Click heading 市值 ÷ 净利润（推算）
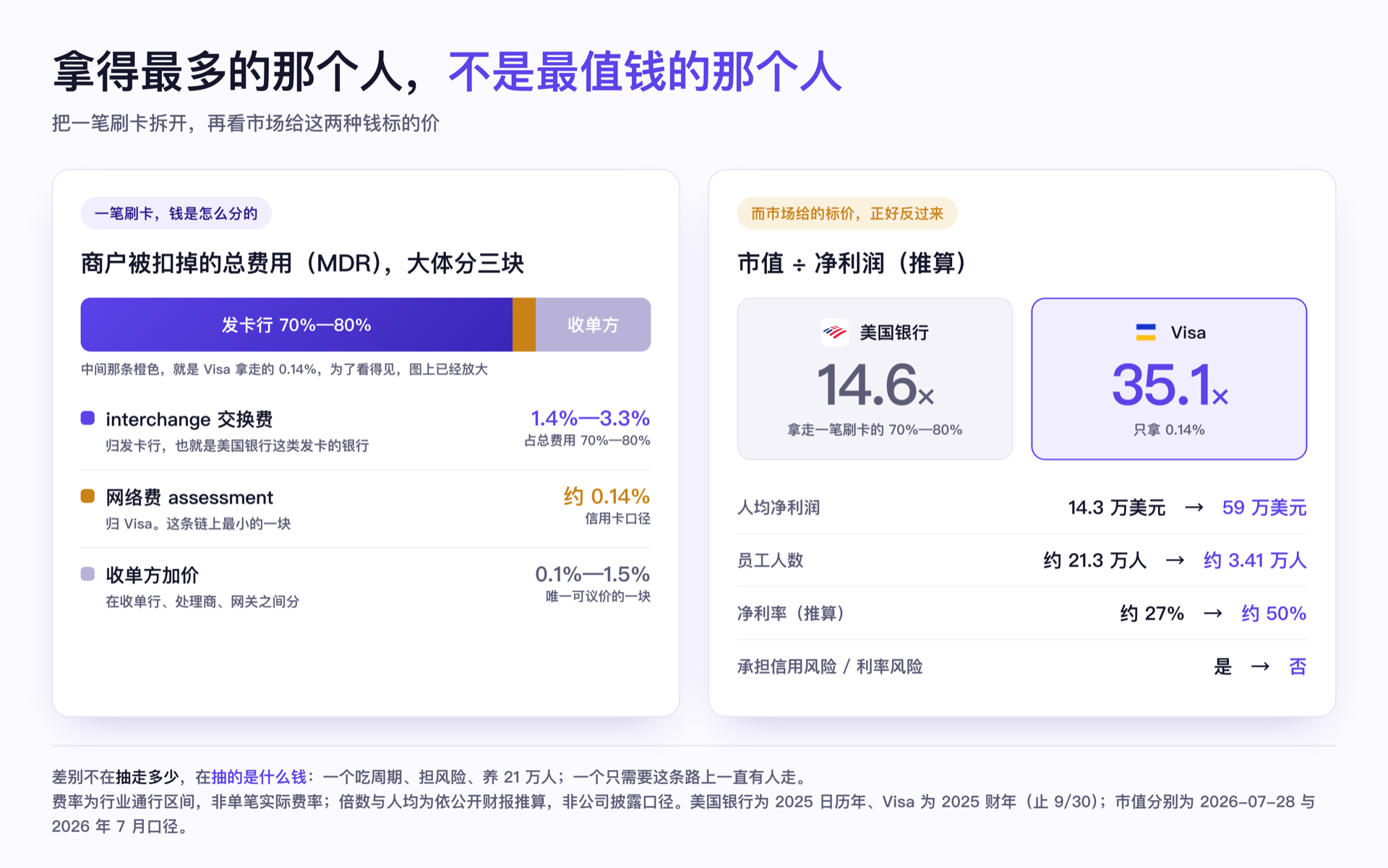1388x868 pixels. click(x=852, y=263)
